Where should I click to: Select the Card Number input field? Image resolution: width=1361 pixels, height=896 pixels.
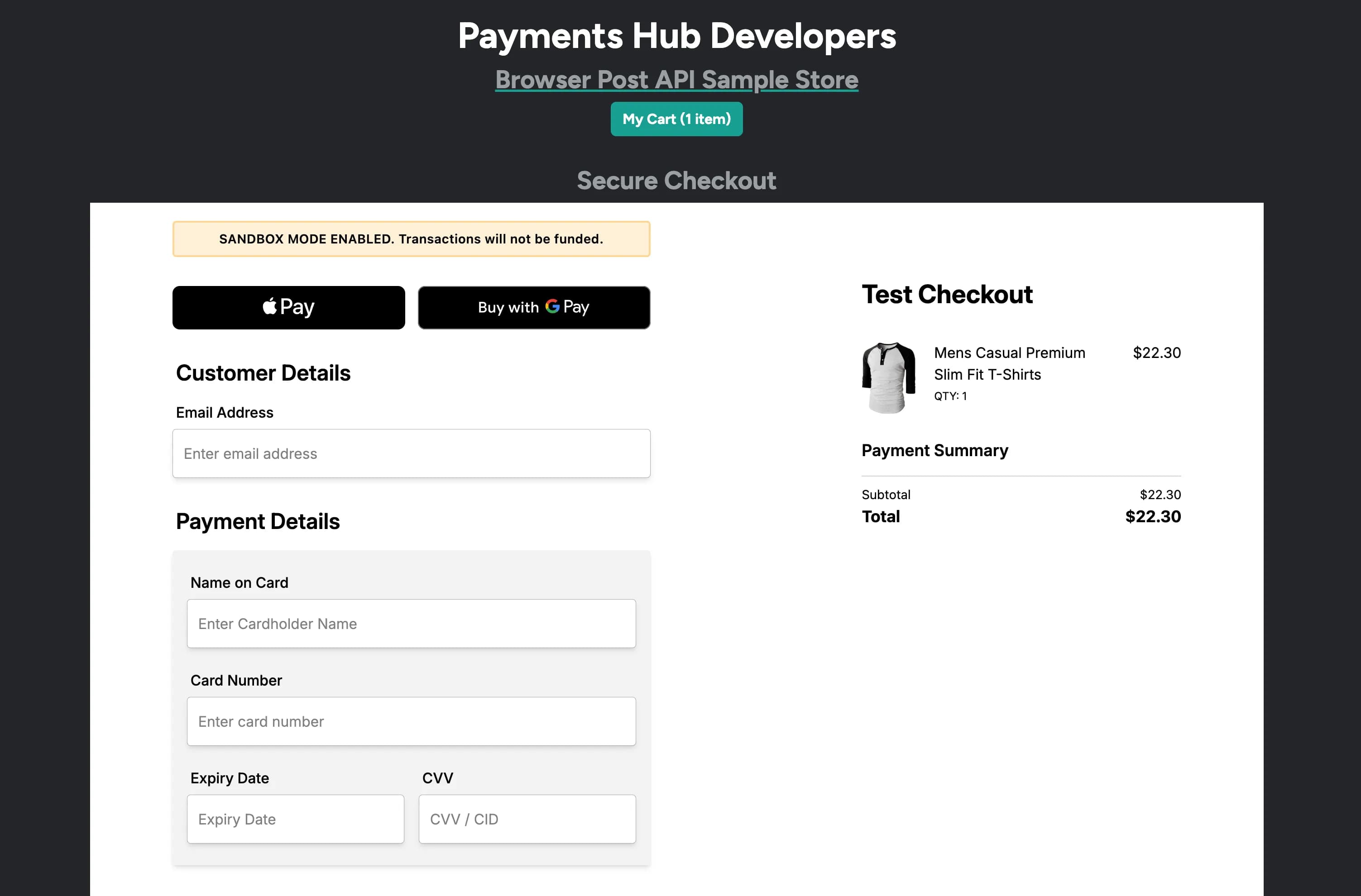click(411, 721)
